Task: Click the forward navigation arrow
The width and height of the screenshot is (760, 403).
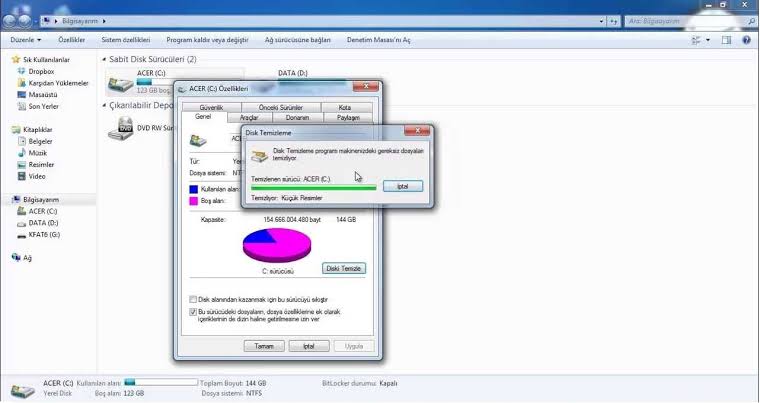Action: [x=24, y=20]
